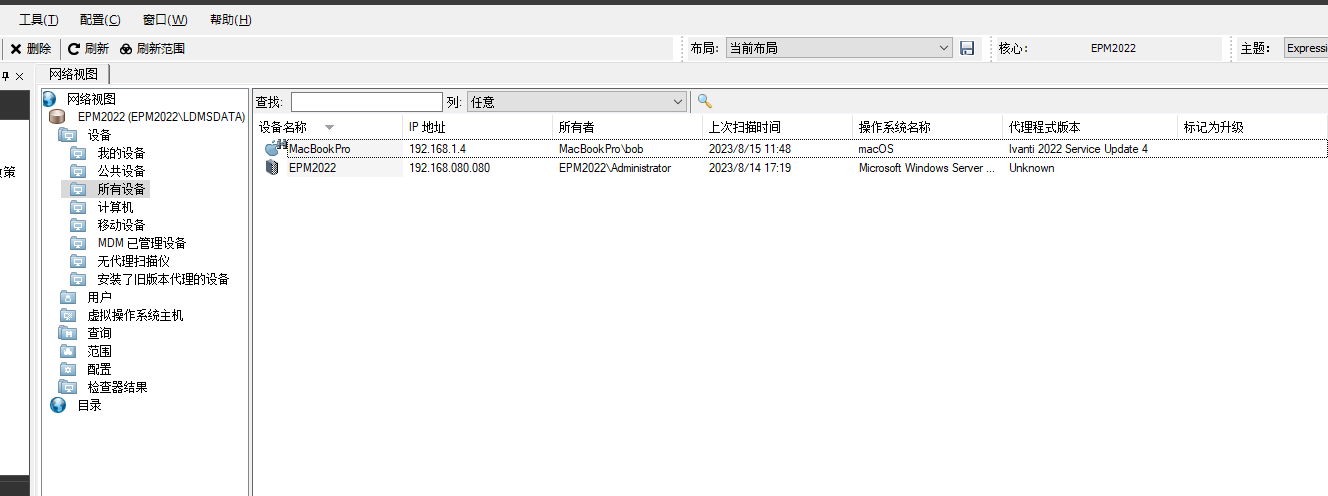Click the 安装了旧版本代理的设备 folder icon
Screen dimensions: 1328x496
(x=78, y=279)
